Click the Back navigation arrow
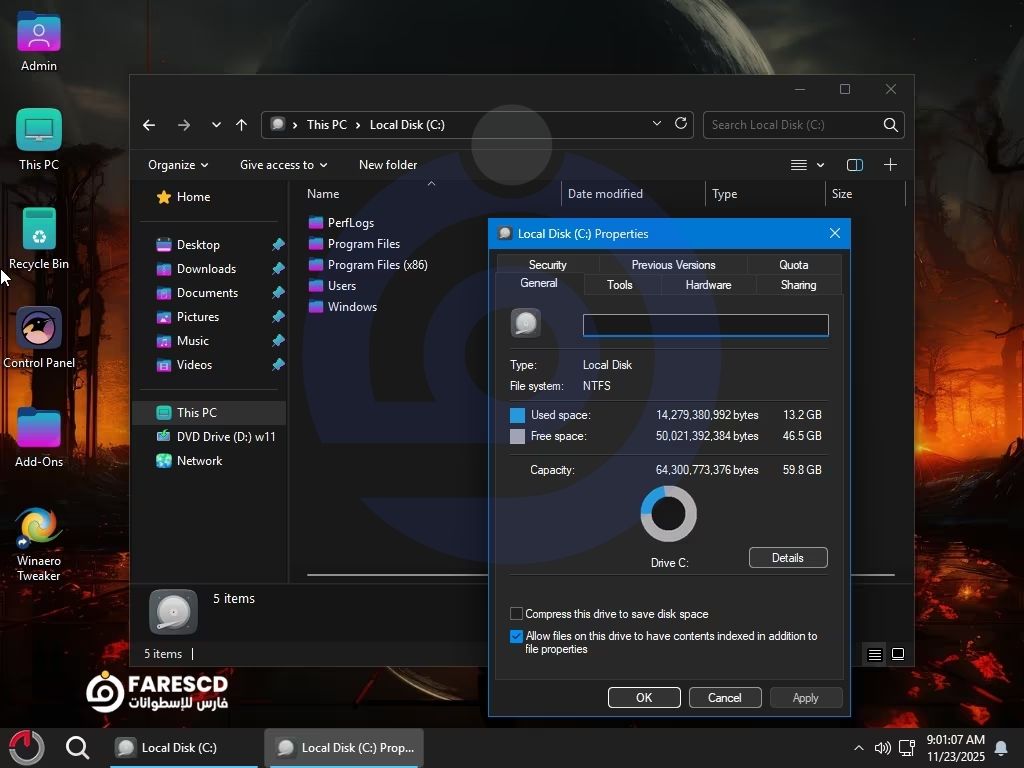 (149, 125)
